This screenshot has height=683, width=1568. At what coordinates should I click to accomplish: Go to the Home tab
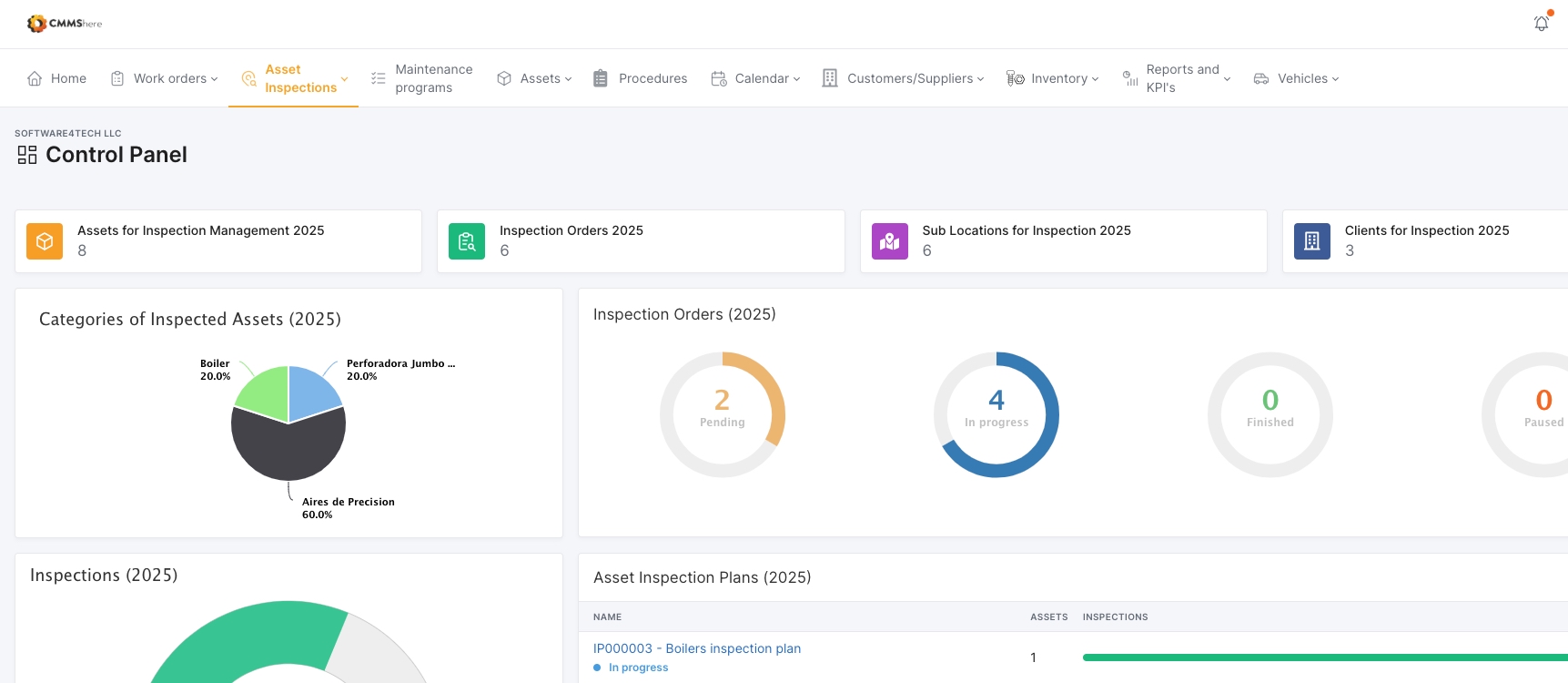(57, 78)
